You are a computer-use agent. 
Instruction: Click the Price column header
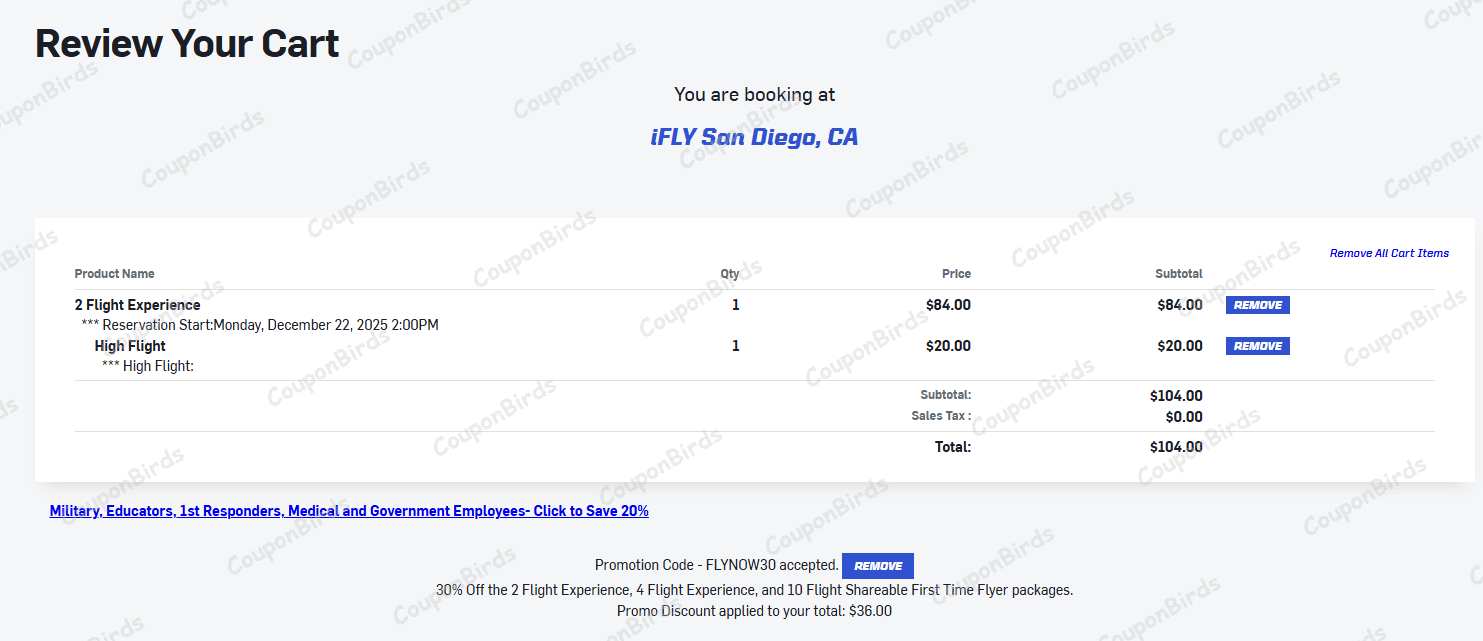[956, 274]
